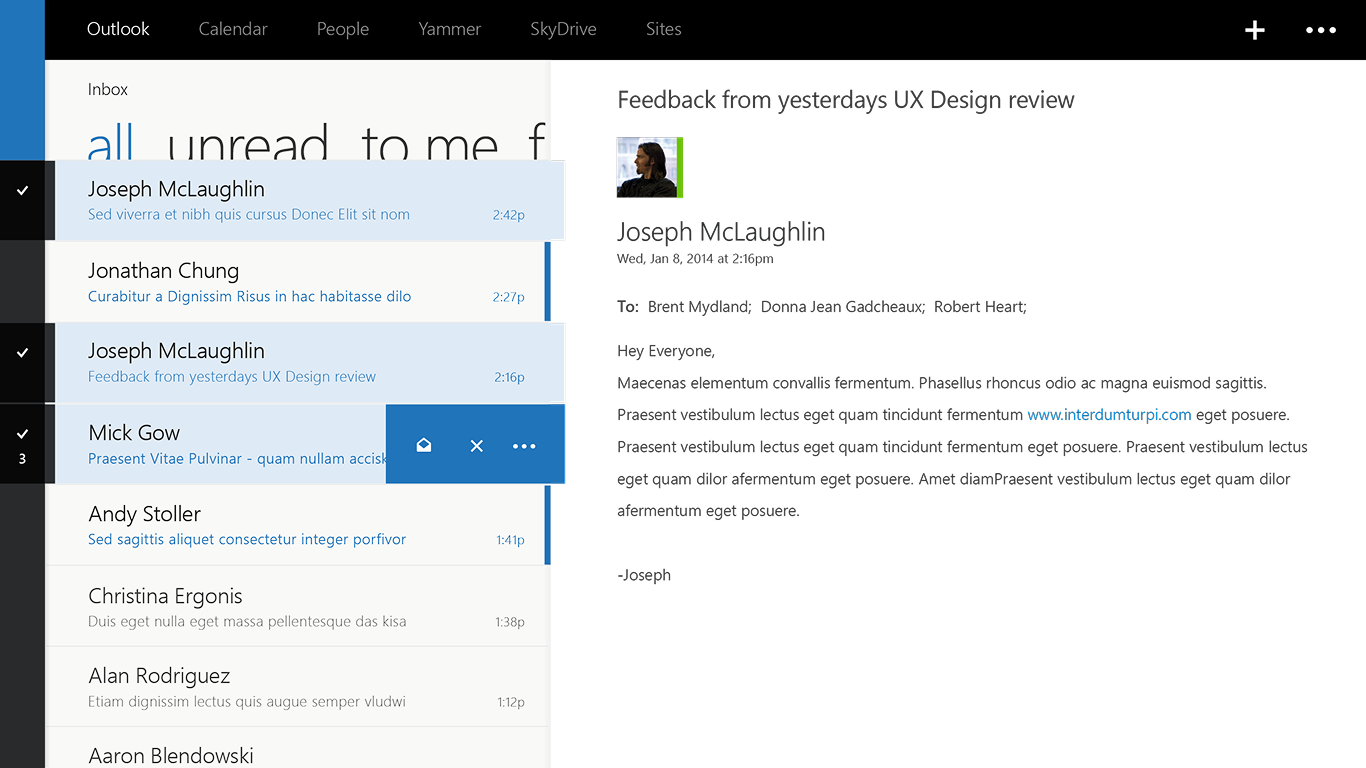Viewport: 1366px width, 768px height.
Task: Open Christina Ergonis's message
Action: coord(298,606)
